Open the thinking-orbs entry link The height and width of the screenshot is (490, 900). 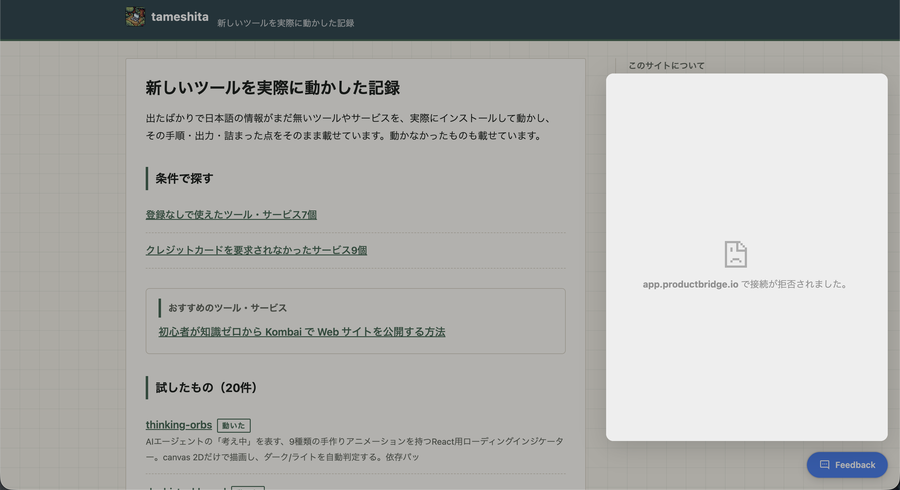179,425
